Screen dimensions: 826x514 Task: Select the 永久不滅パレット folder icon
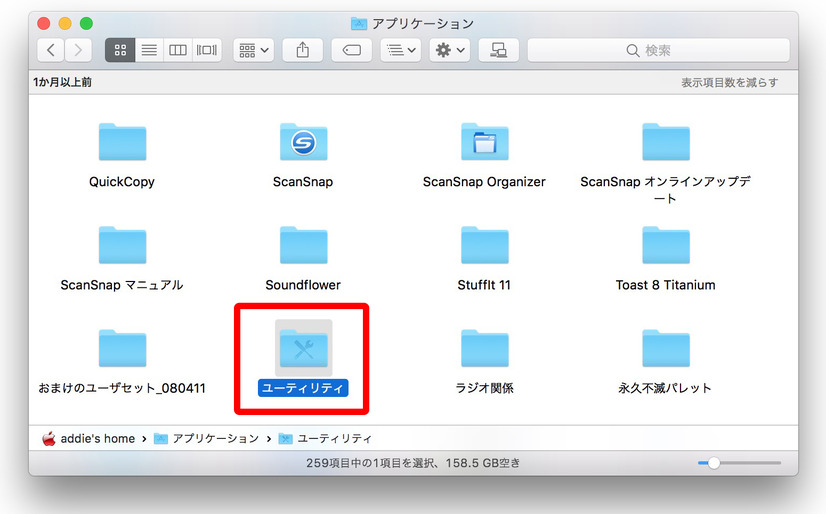[666, 348]
